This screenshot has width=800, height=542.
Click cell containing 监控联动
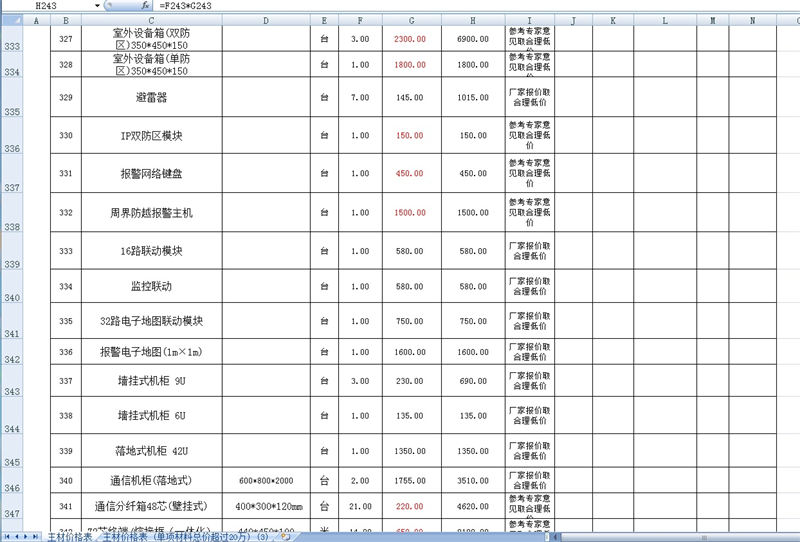tap(152, 286)
